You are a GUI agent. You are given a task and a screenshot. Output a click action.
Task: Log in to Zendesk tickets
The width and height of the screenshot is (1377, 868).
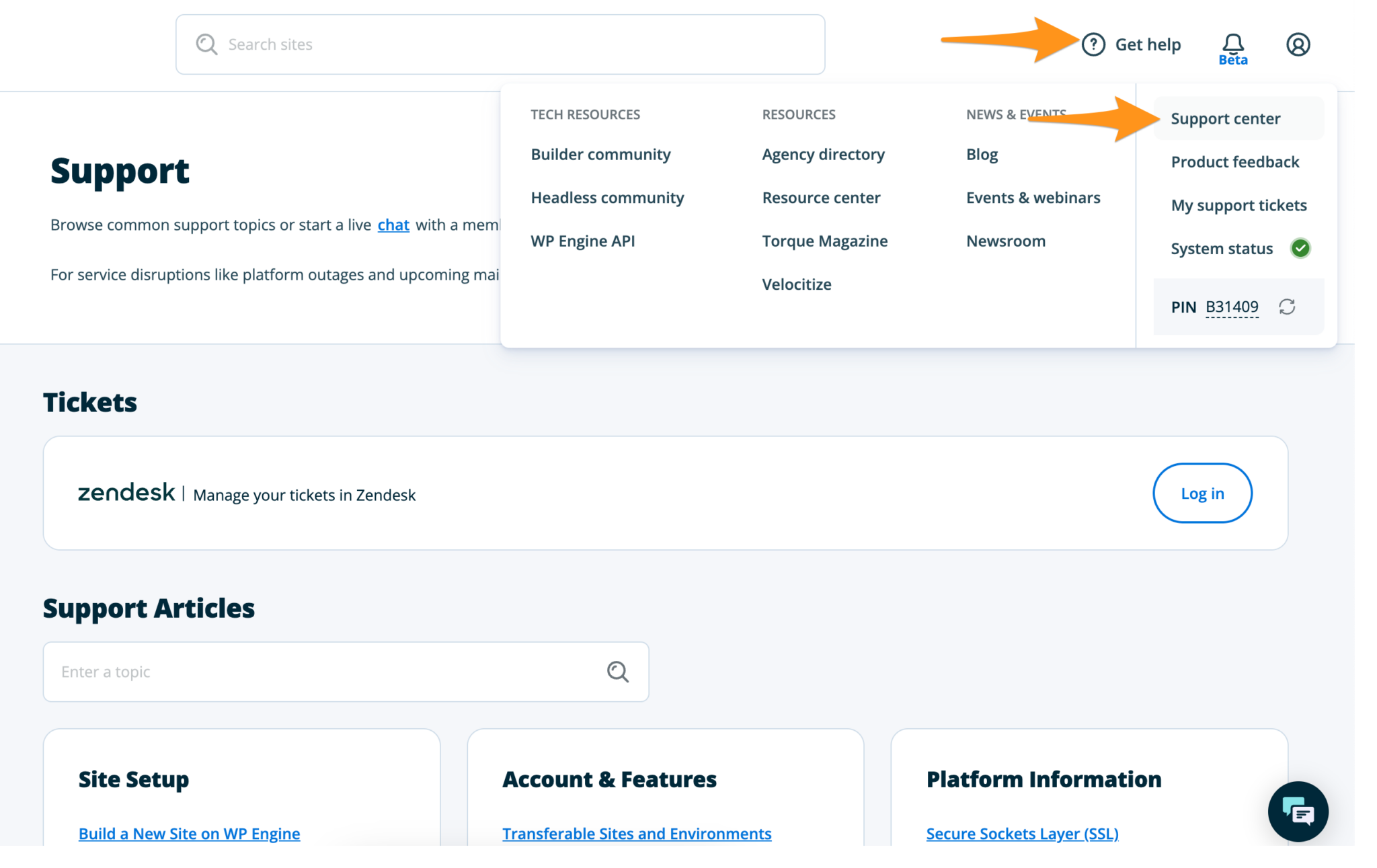pyautogui.click(x=1202, y=493)
